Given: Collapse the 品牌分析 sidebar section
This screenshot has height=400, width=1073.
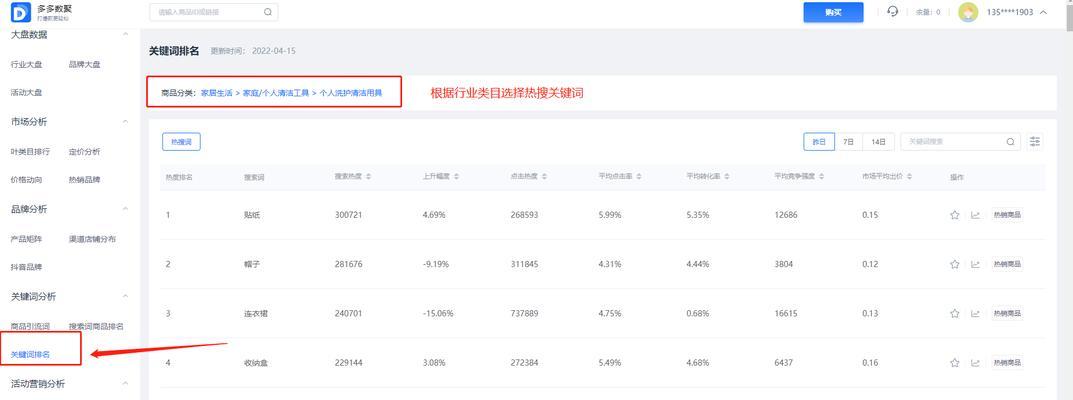Looking at the screenshot, I should pos(125,209).
